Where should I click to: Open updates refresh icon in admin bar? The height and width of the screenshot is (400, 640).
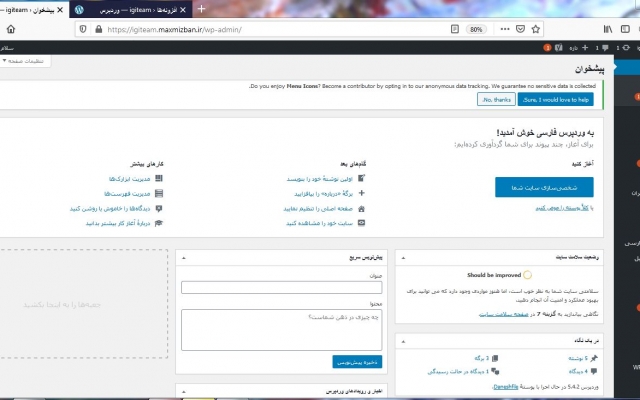[x=623, y=48]
